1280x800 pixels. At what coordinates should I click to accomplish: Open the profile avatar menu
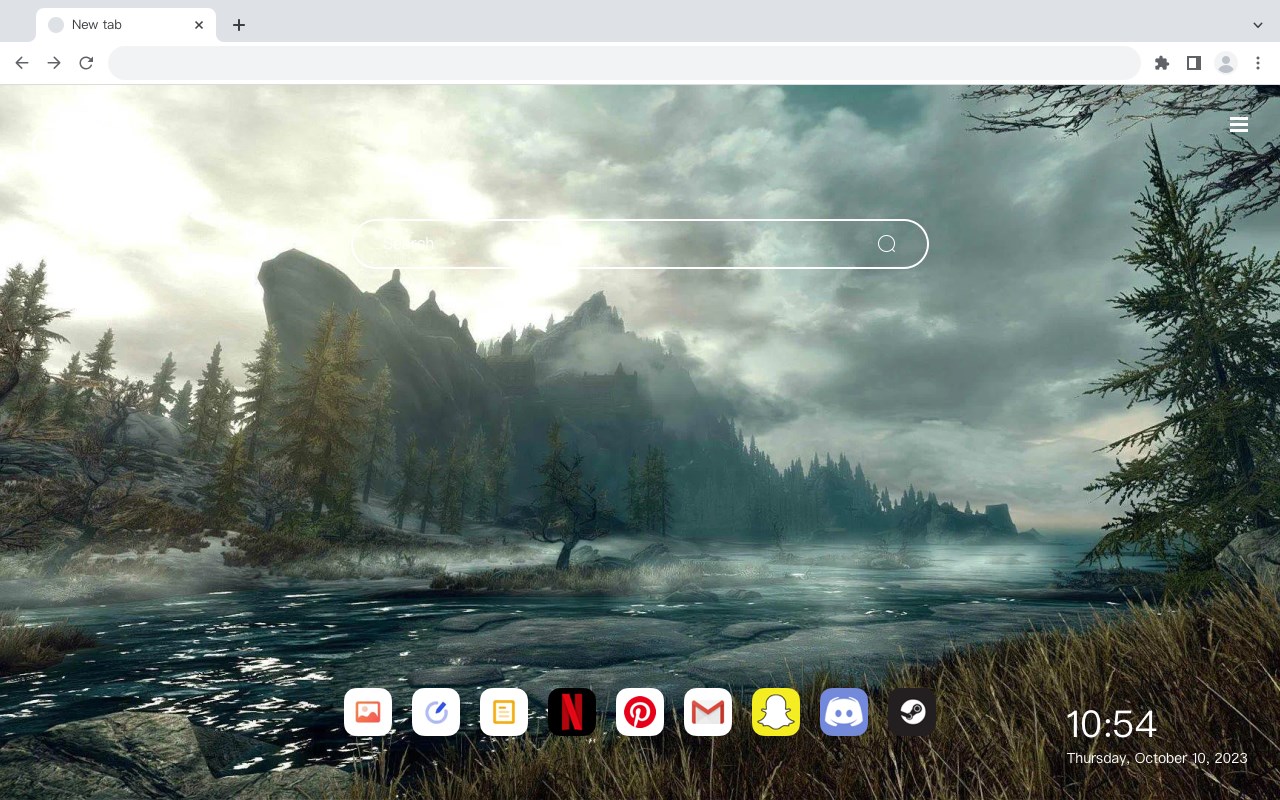click(x=1226, y=63)
